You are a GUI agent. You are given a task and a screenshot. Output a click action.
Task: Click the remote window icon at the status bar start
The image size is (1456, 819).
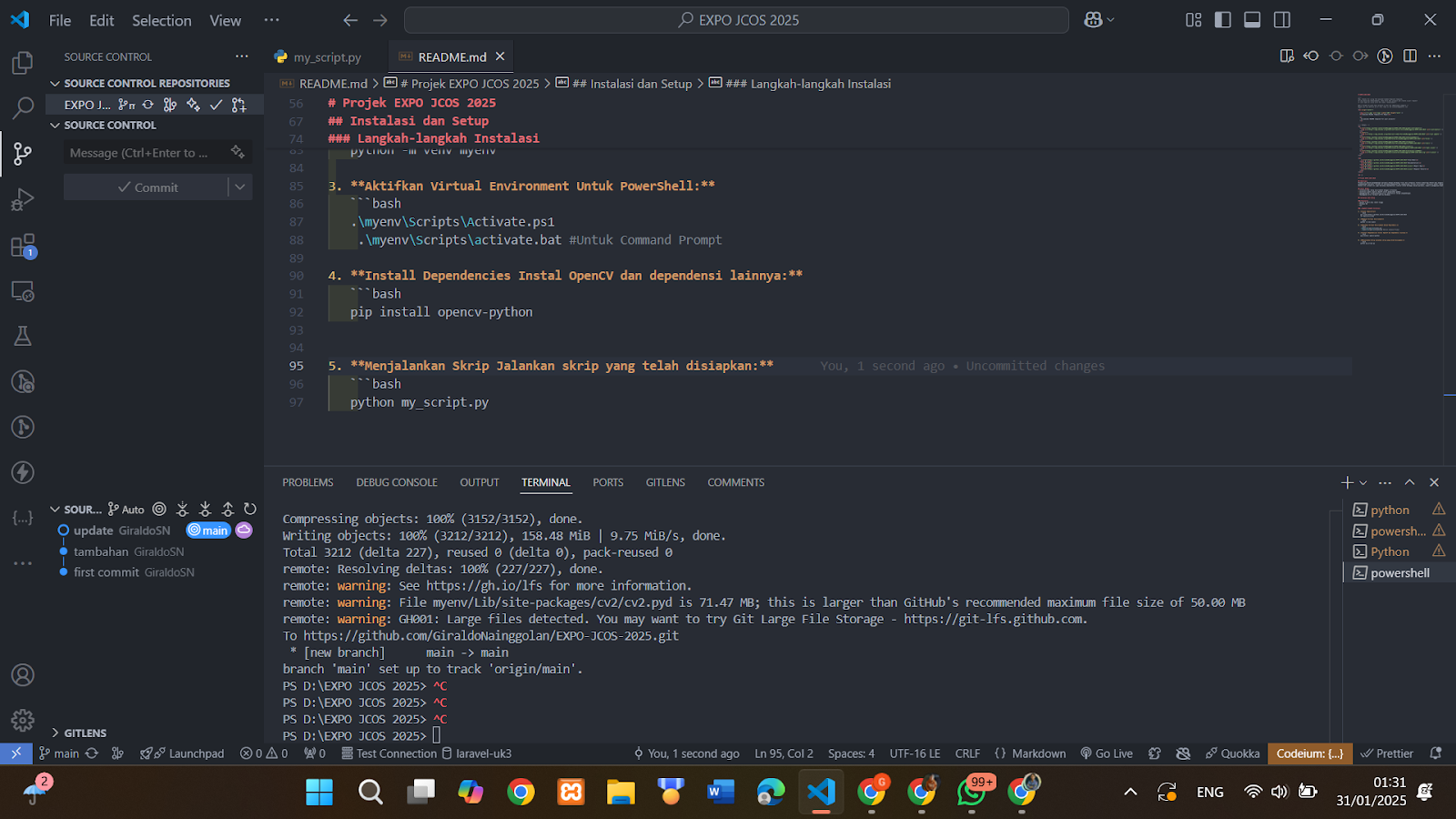tap(15, 753)
